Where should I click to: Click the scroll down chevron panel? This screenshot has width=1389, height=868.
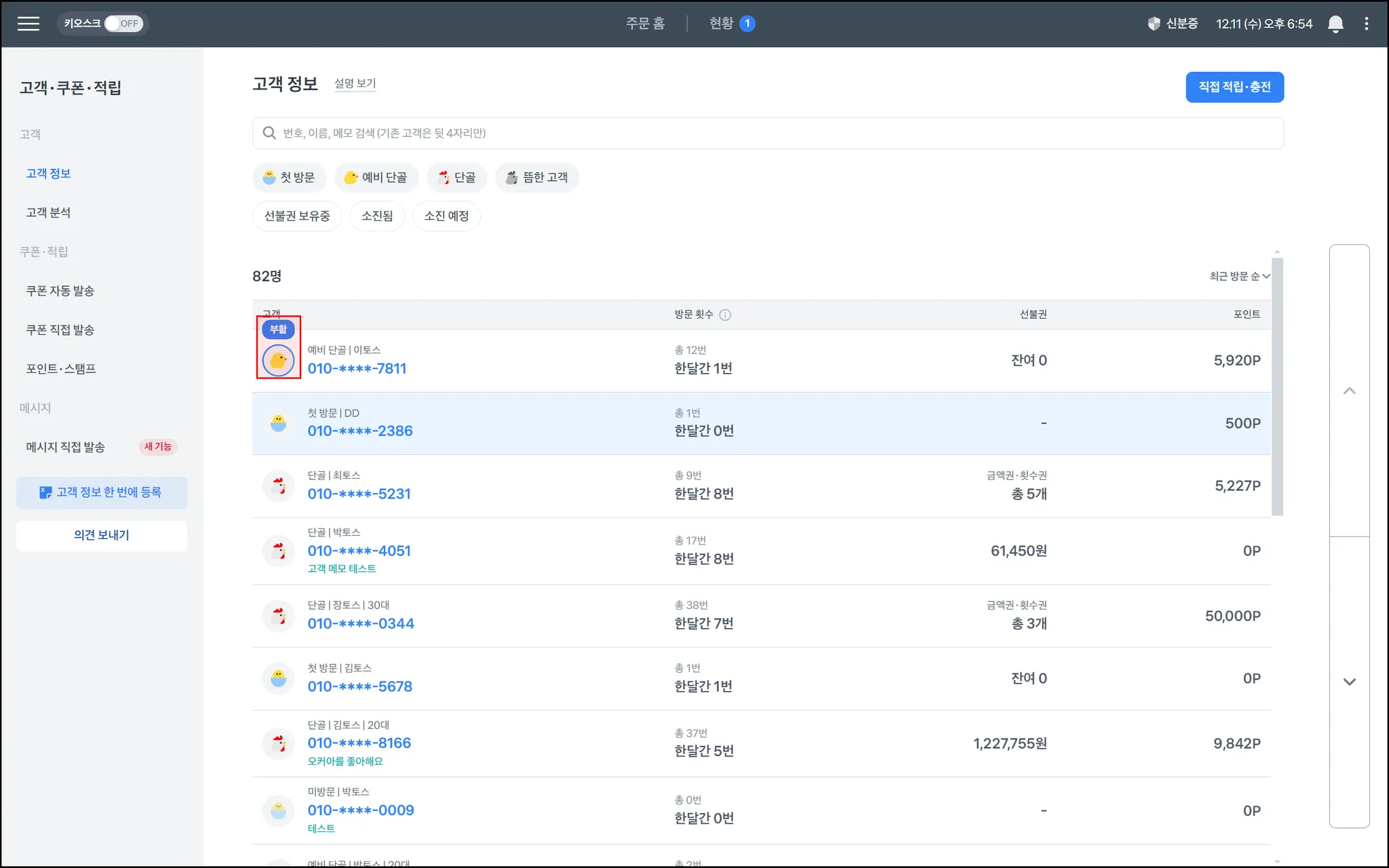1349,682
